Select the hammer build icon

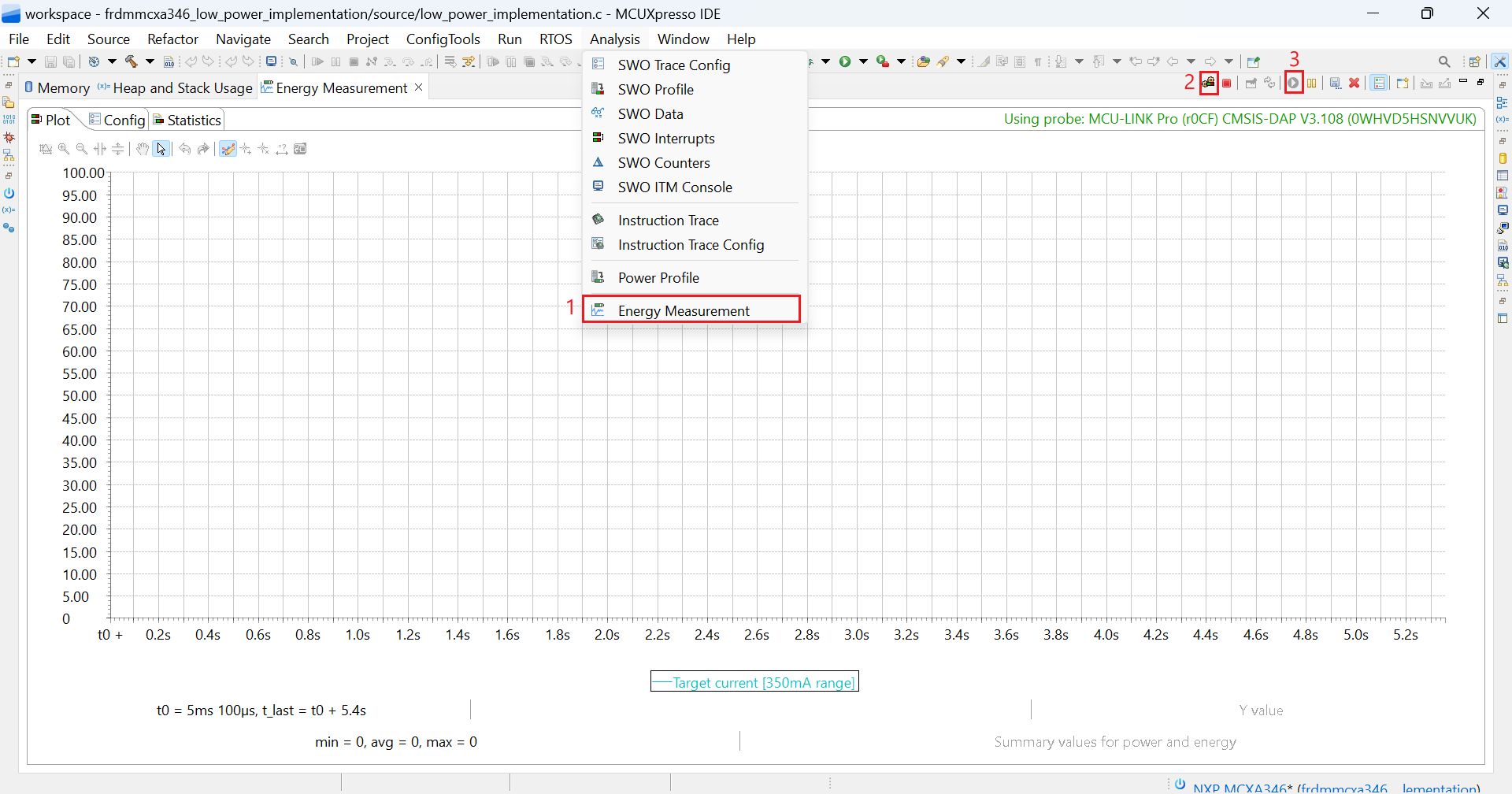pyautogui.click(x=131, y=61)
